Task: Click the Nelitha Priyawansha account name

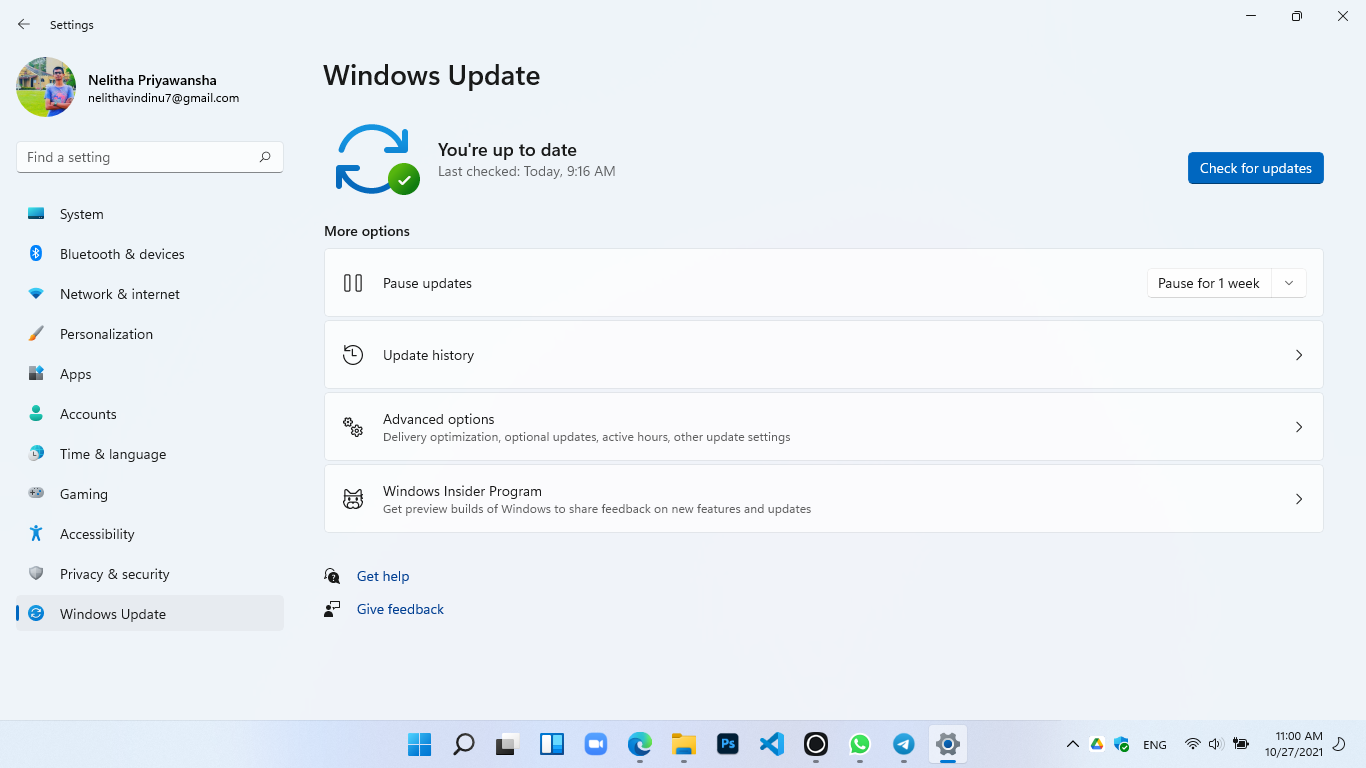Action: (x=152, y=80)
